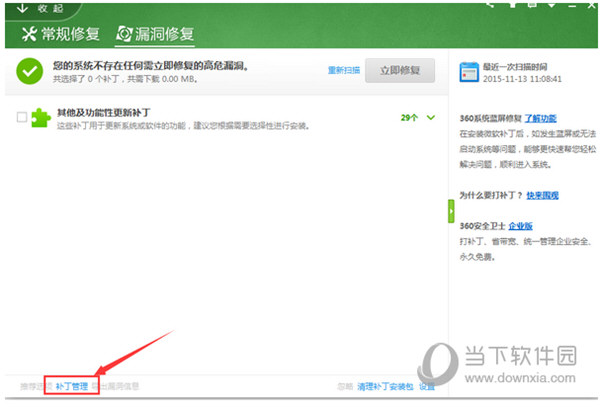Tick the 其他及功能性更新补丁 checkbox

click(22, 118)
